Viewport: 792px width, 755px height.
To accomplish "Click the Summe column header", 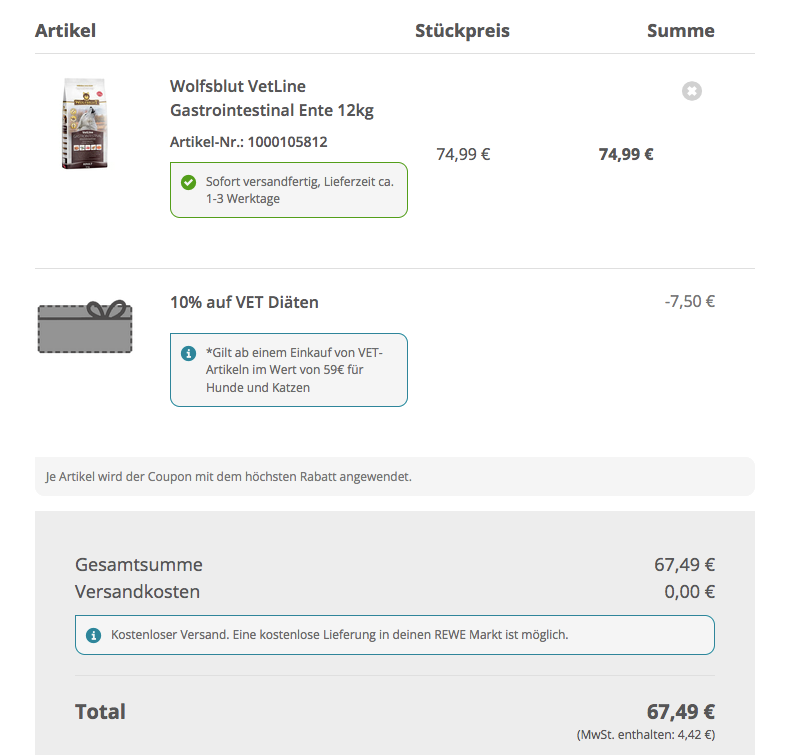I will (x=680, y=30).
